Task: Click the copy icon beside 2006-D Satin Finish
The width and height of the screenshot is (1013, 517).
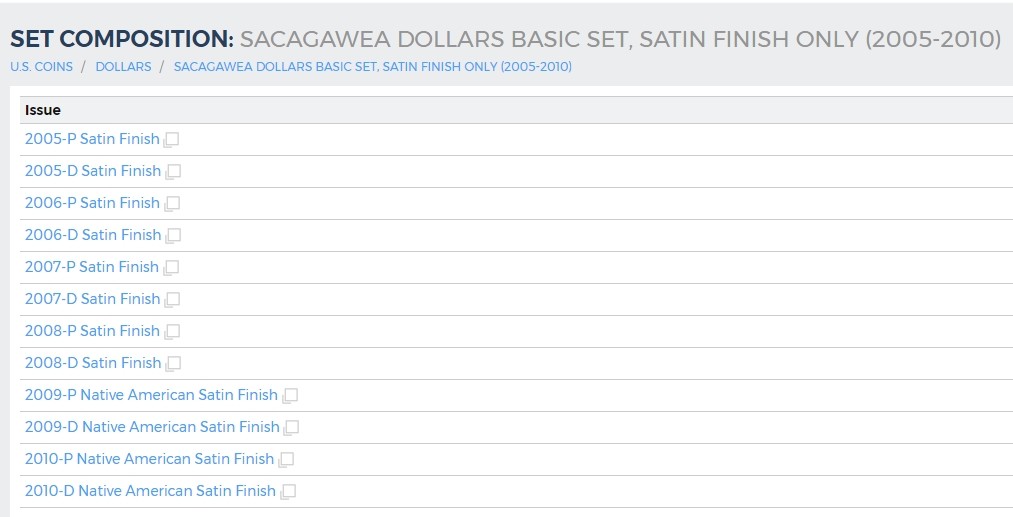Action: 173,235
